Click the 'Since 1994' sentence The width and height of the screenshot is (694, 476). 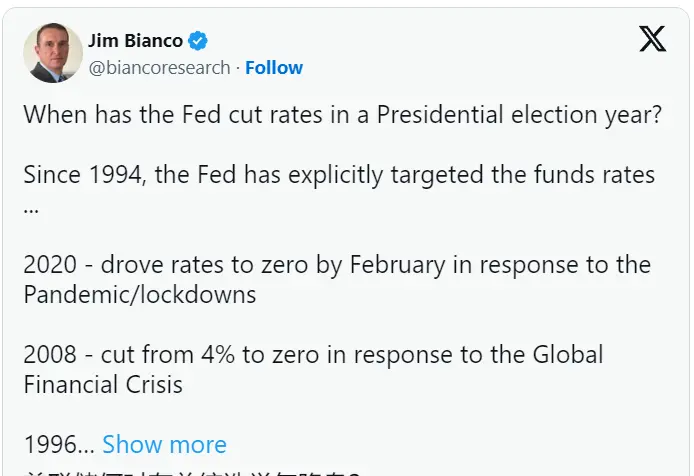(338, 175)
